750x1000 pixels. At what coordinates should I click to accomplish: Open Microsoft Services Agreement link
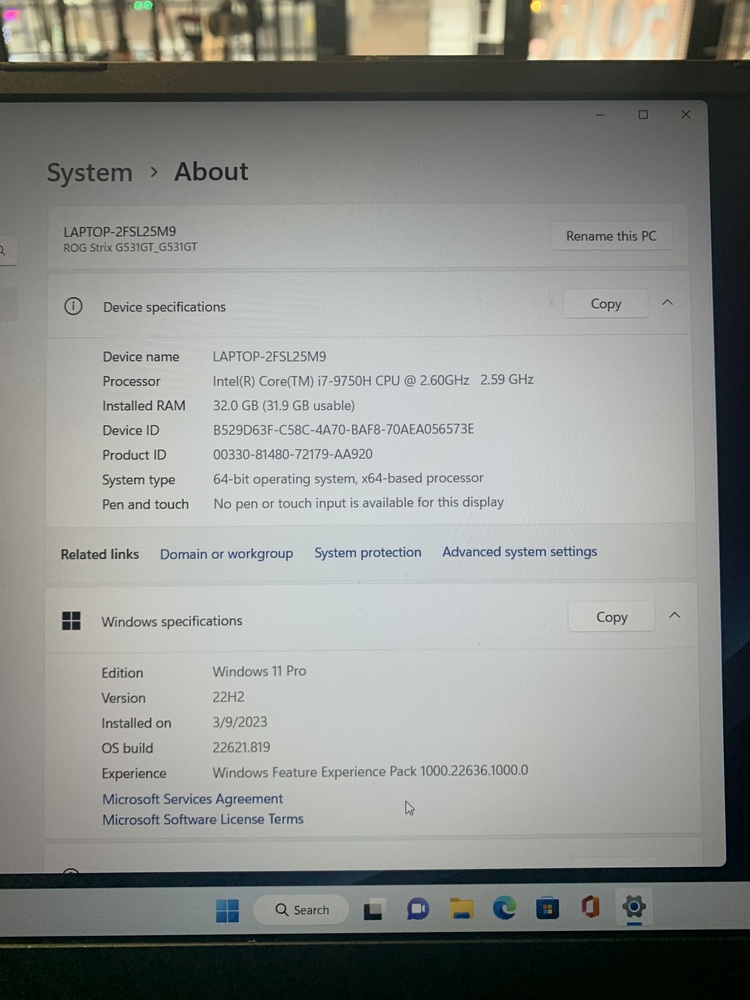pyautogui.click(x=193, y=798)
